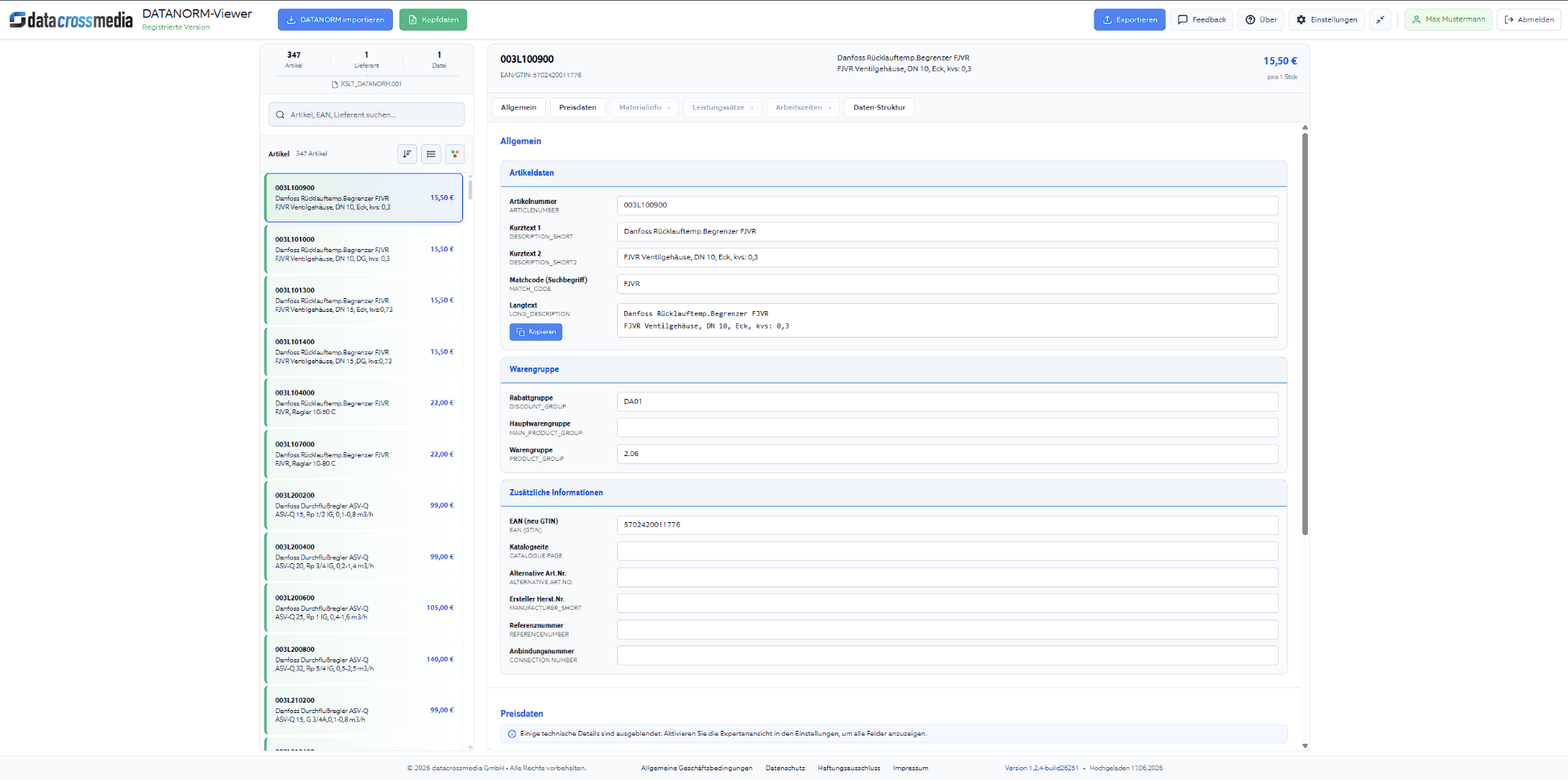Click the Katalogseite field
The width and height of the screenshot is (1568, 780).
[947, 551]
